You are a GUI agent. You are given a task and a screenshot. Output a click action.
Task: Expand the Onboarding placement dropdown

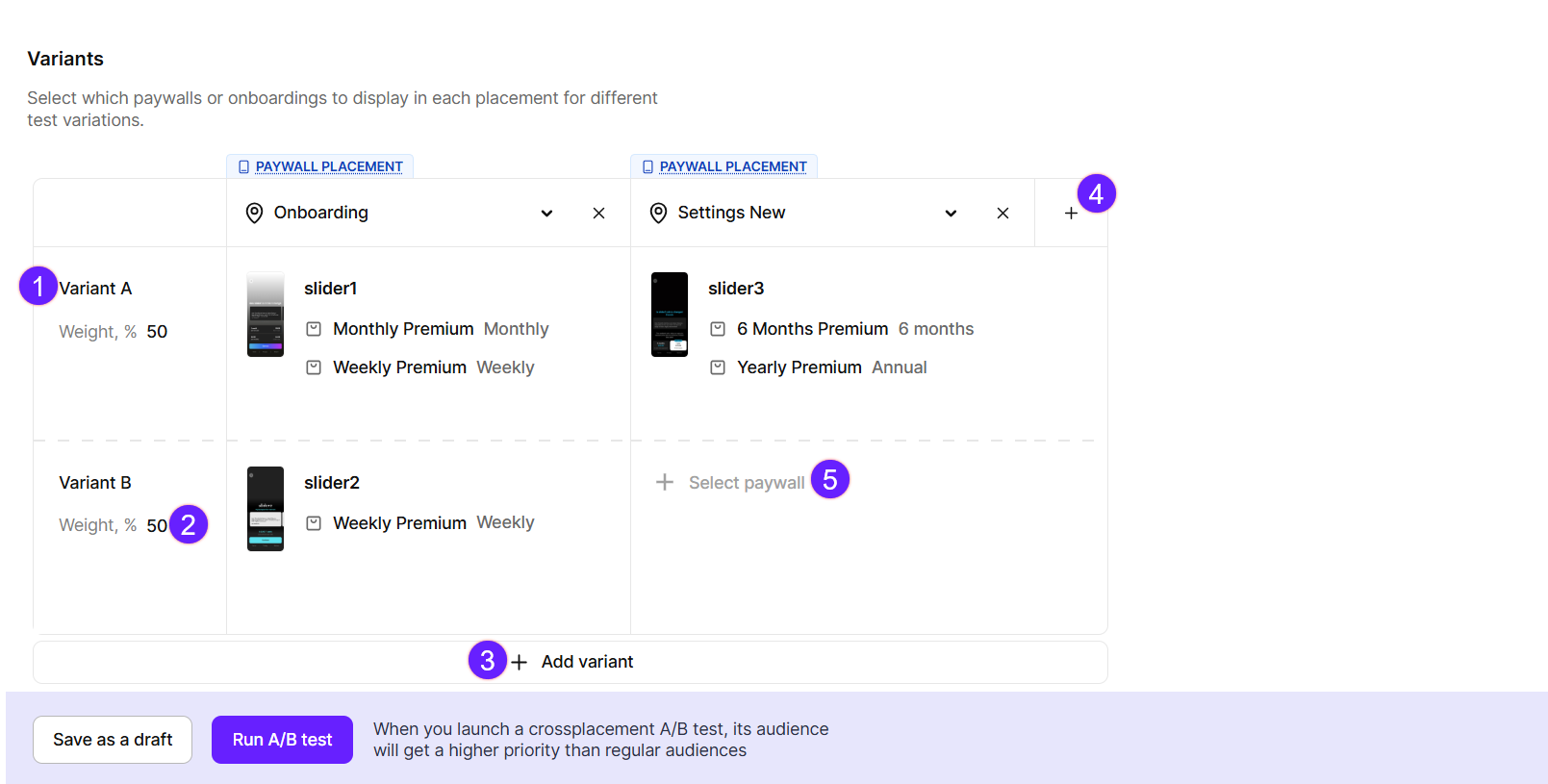coord(546,213)
